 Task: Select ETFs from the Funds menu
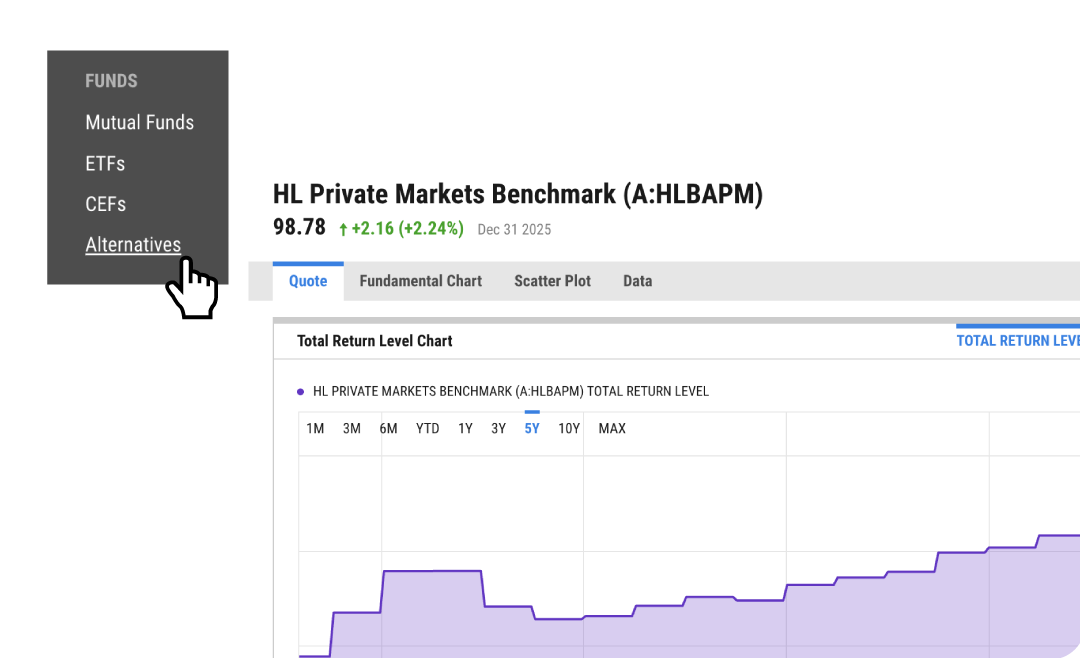105,163
